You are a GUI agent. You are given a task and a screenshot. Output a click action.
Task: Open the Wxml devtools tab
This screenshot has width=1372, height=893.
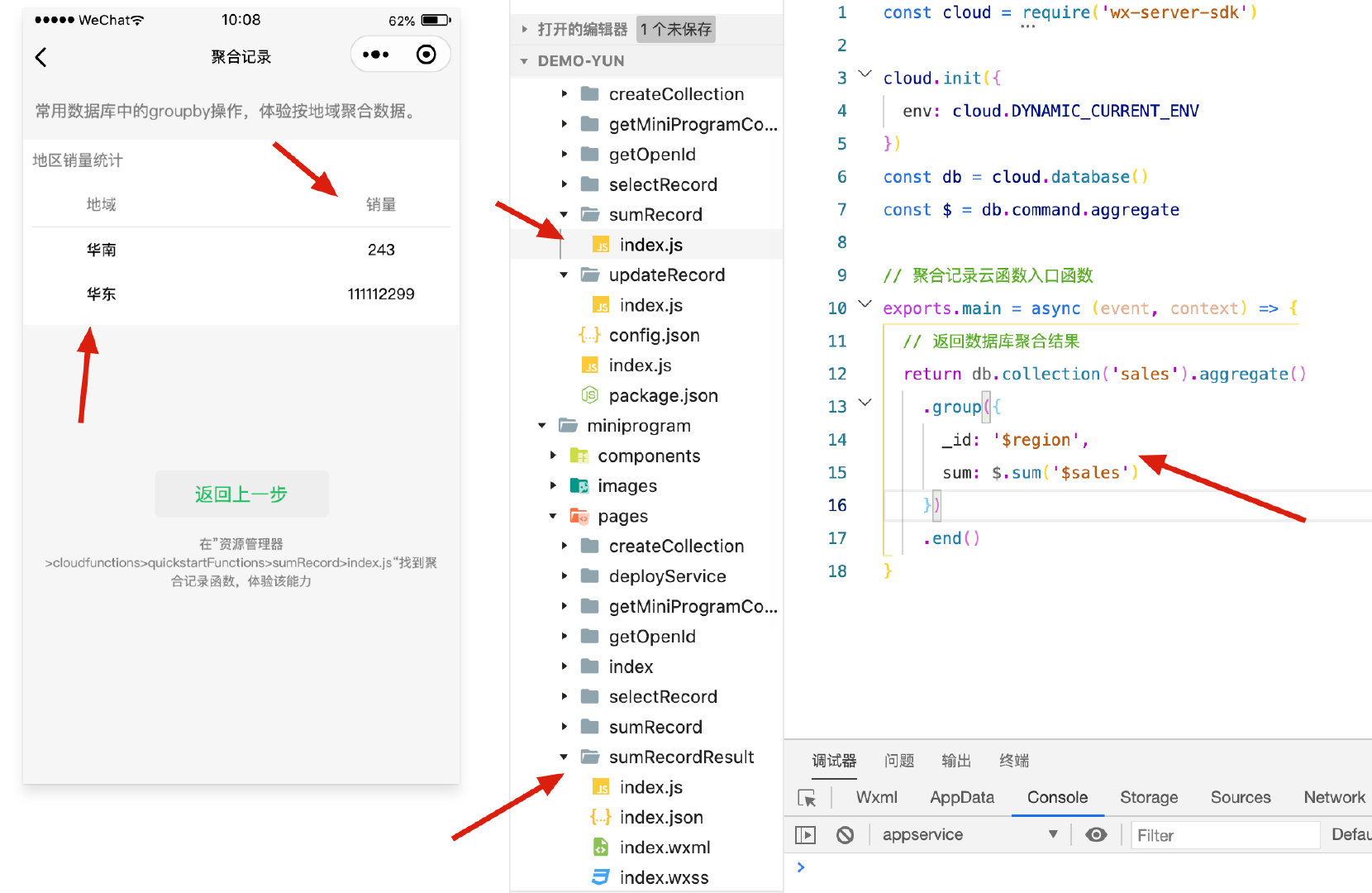click(876, 797)
